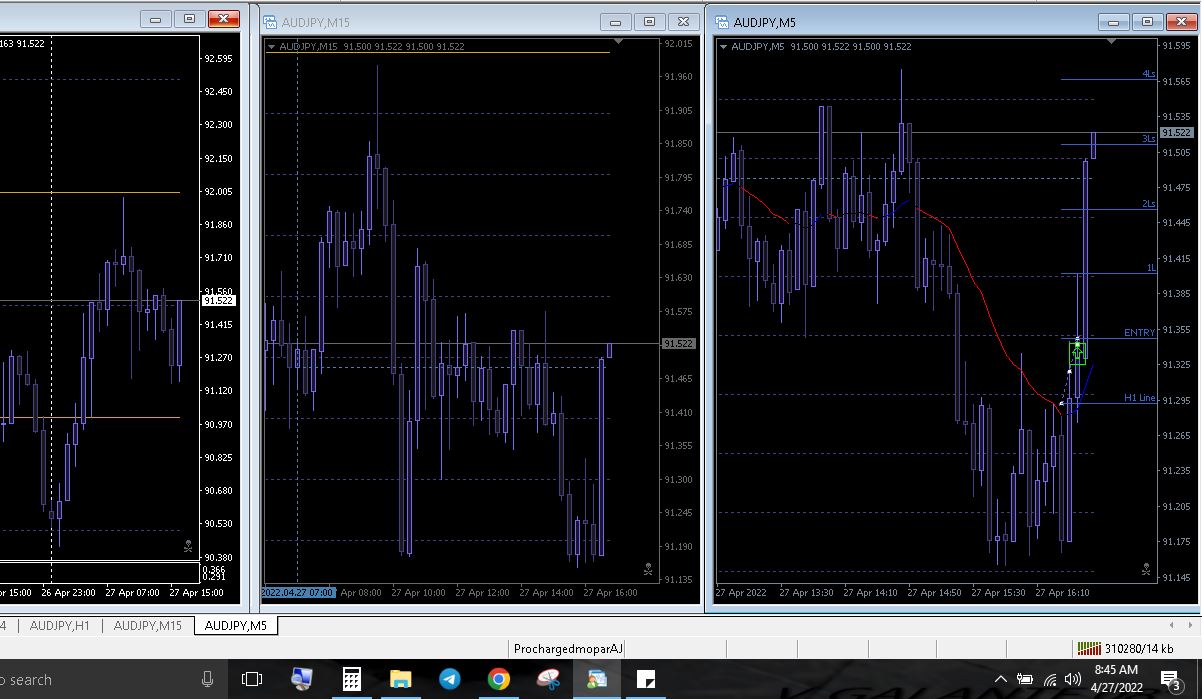Show hidden system tray icons chevron
The width and height of the screenshot is (1202, 699).
coord(1001,679)
